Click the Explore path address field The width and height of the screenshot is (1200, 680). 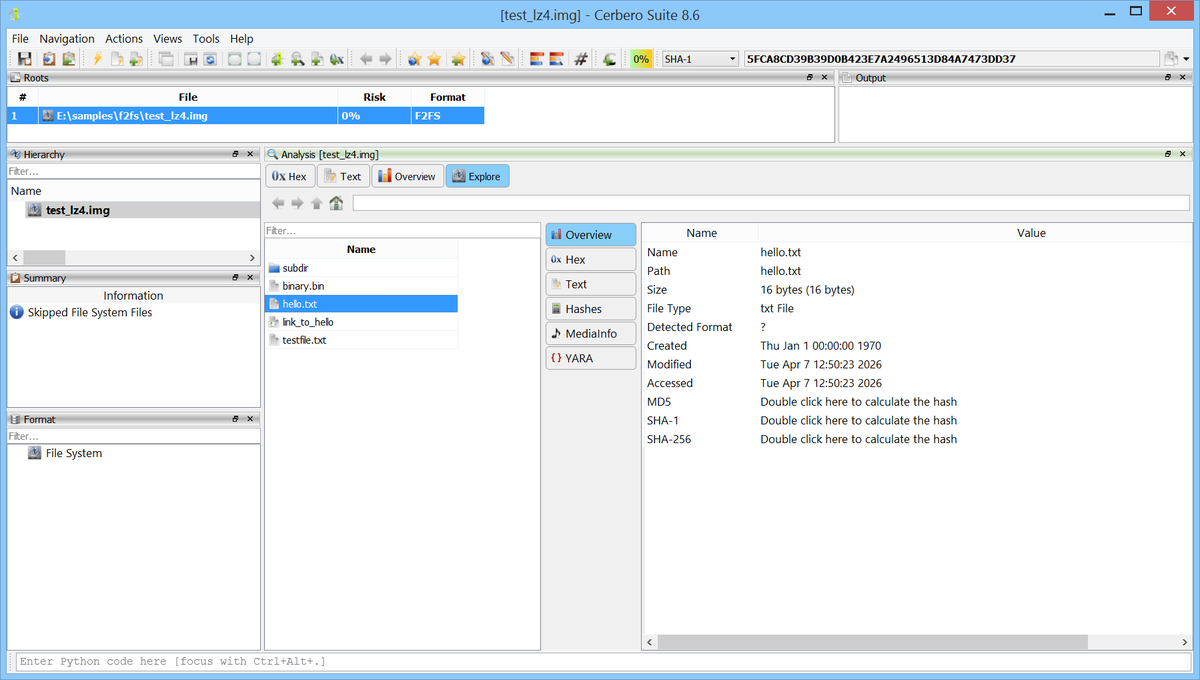pyautogui.click(x=771, y=203)
